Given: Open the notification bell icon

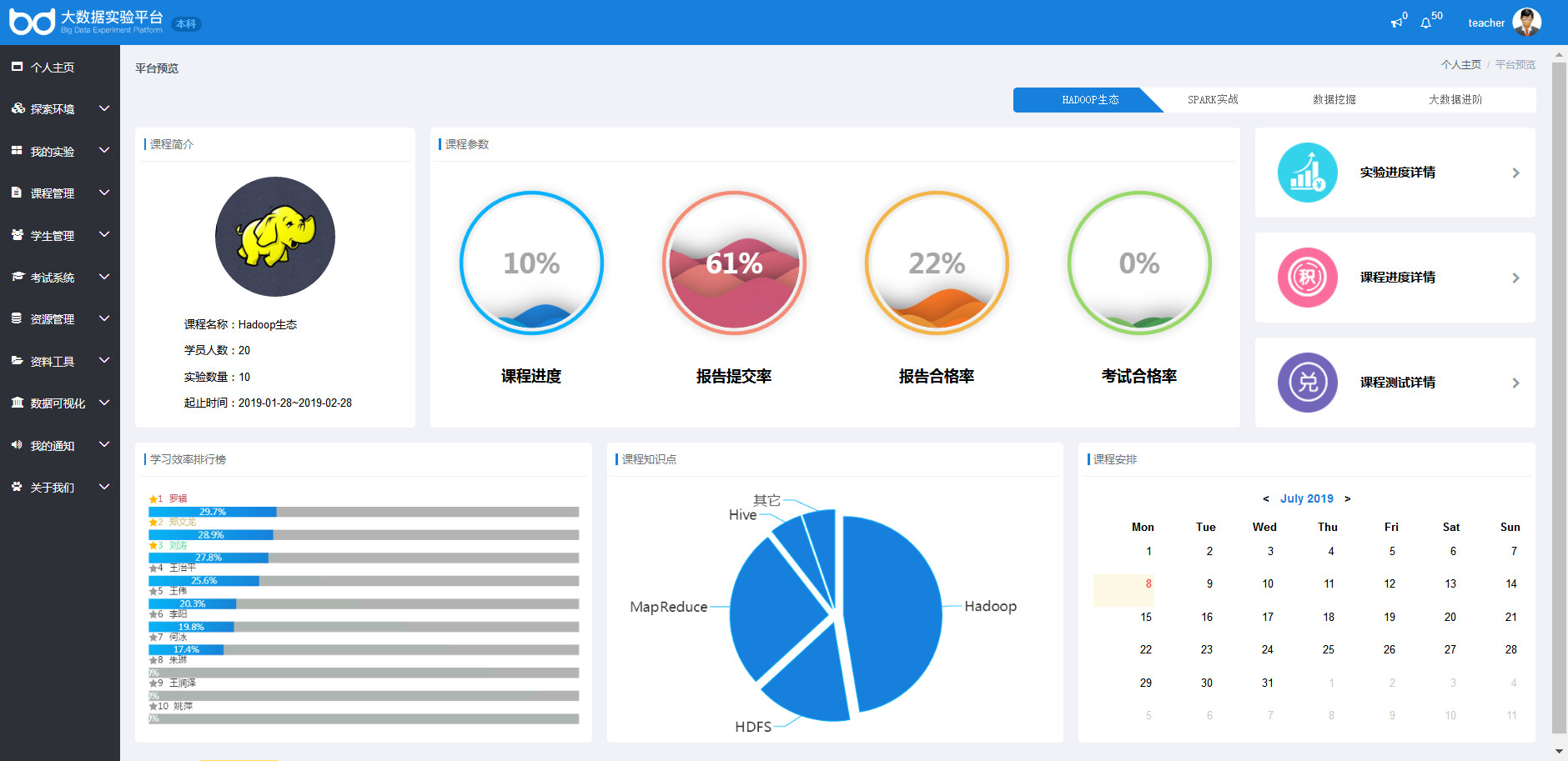Looking at the screenshot, I should [1426, 23].
